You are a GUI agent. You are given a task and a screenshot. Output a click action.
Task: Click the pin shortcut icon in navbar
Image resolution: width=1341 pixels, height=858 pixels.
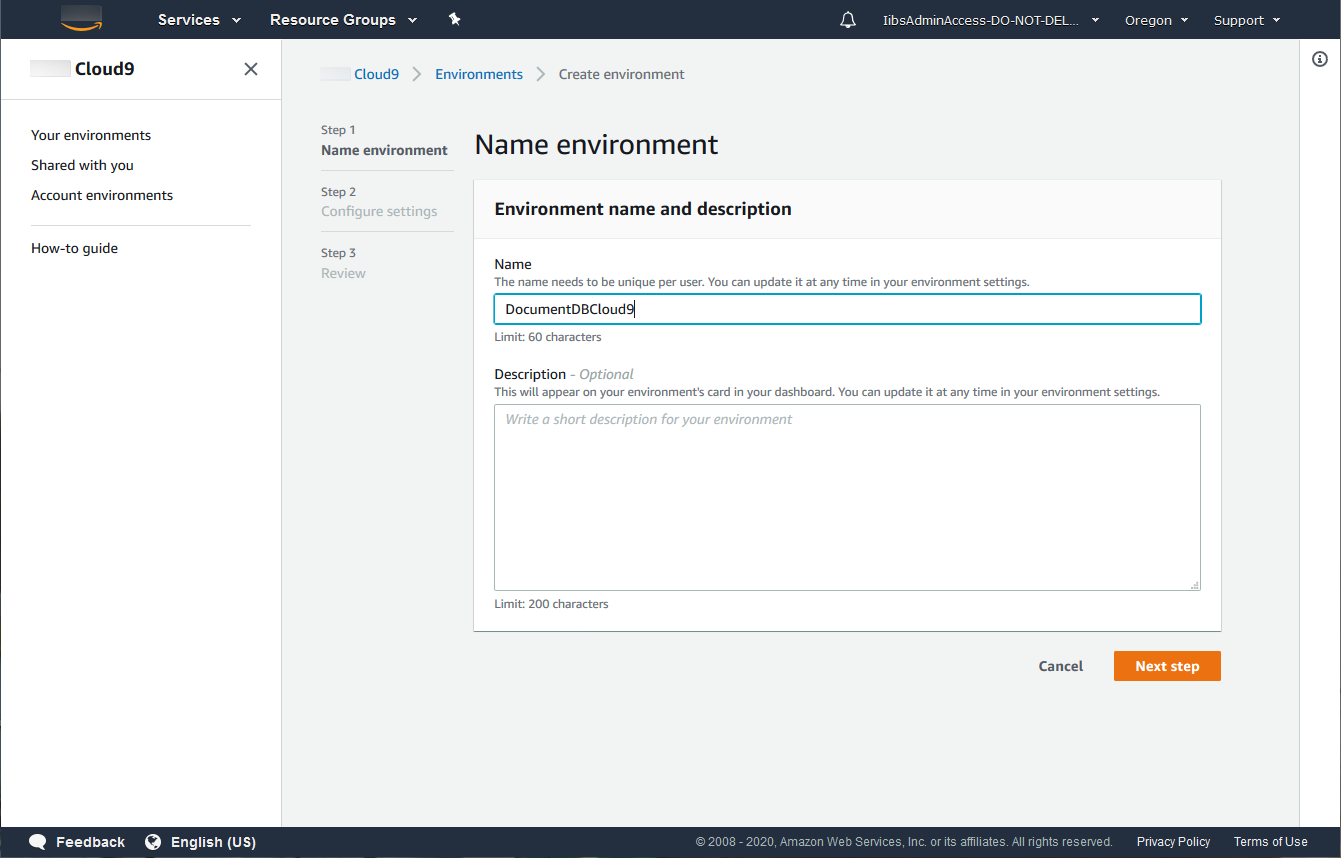pyautogui.click(x=454, y=19)
